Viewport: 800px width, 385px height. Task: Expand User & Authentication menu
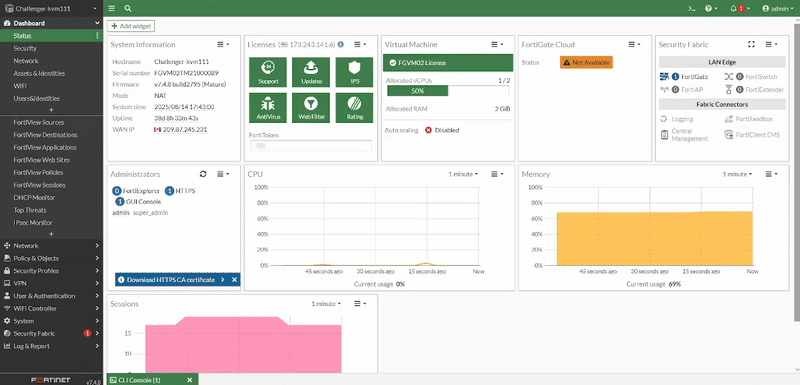pyautogui.click(x=52, y=296)
